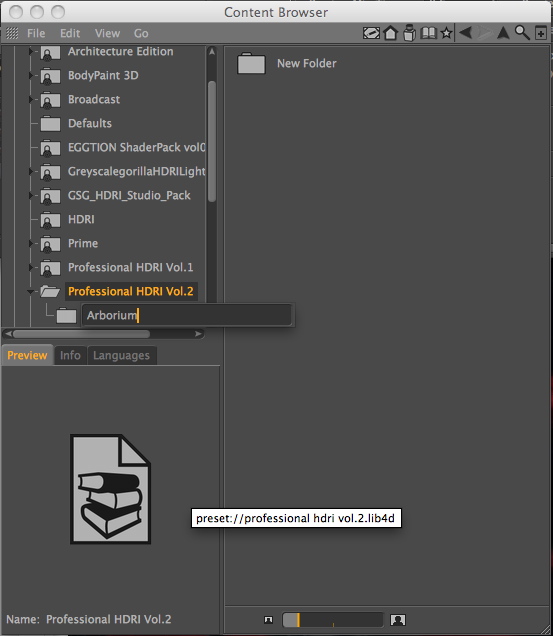
Task: Open the View menu
Action: click(x=107, y=33)
